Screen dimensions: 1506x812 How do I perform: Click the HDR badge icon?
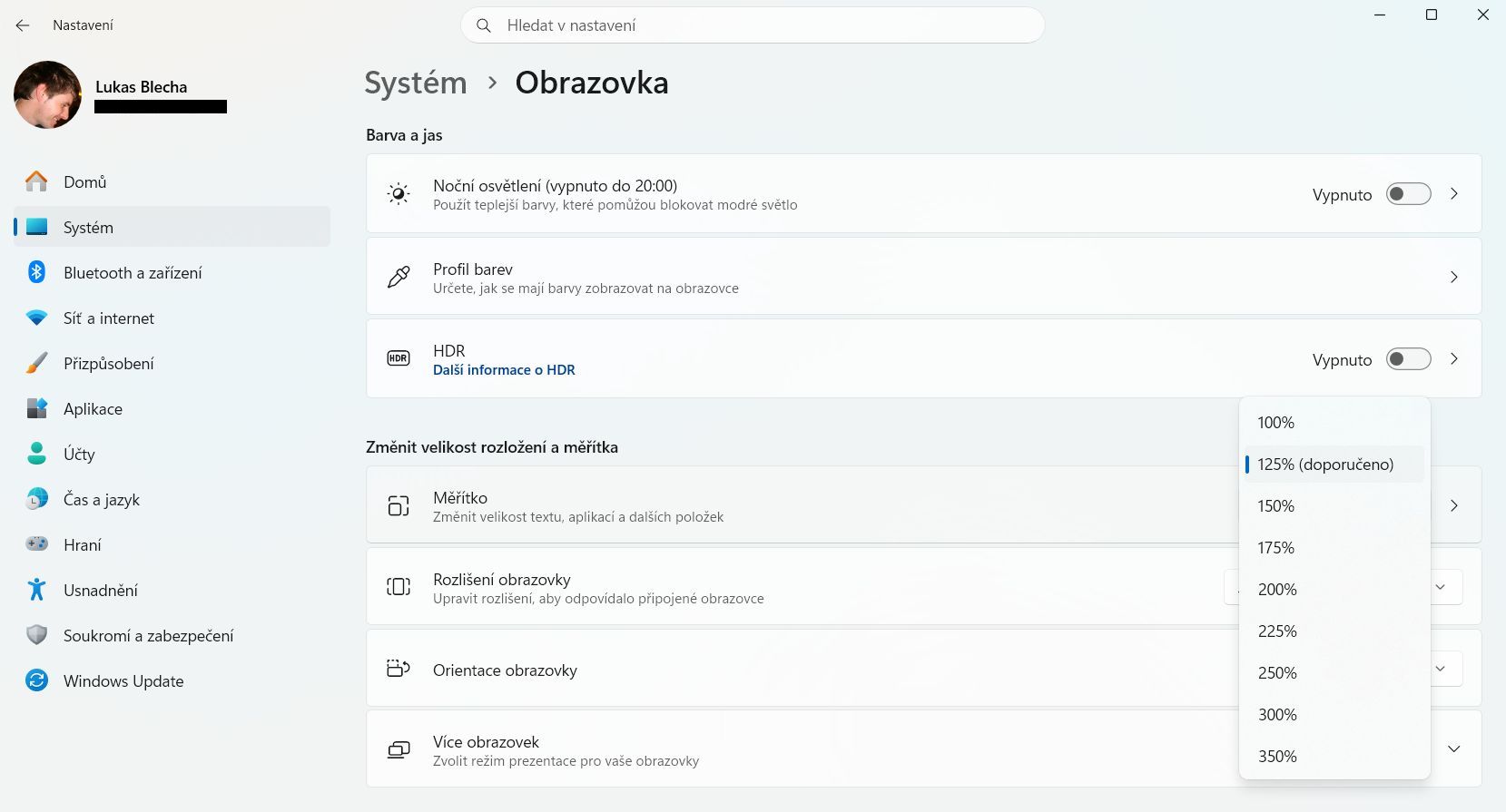click(399, 358)
